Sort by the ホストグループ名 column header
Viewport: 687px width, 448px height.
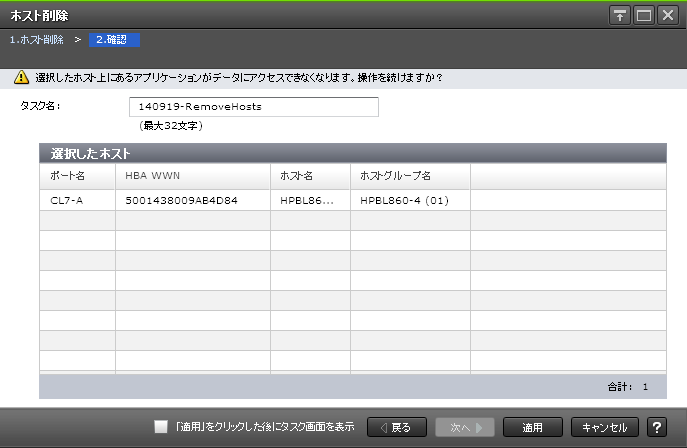point(410,176)
